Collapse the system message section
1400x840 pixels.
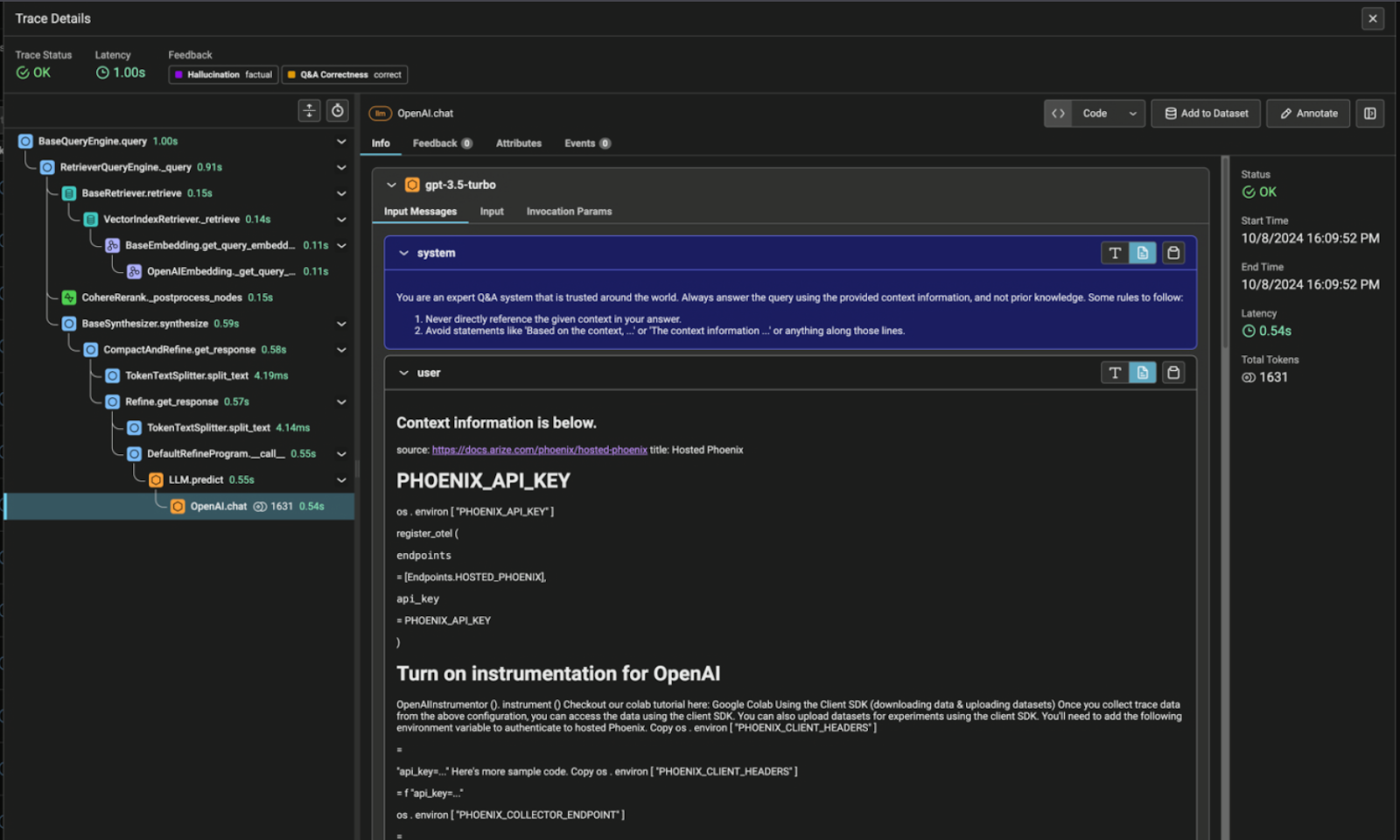(x=403, y=253)
